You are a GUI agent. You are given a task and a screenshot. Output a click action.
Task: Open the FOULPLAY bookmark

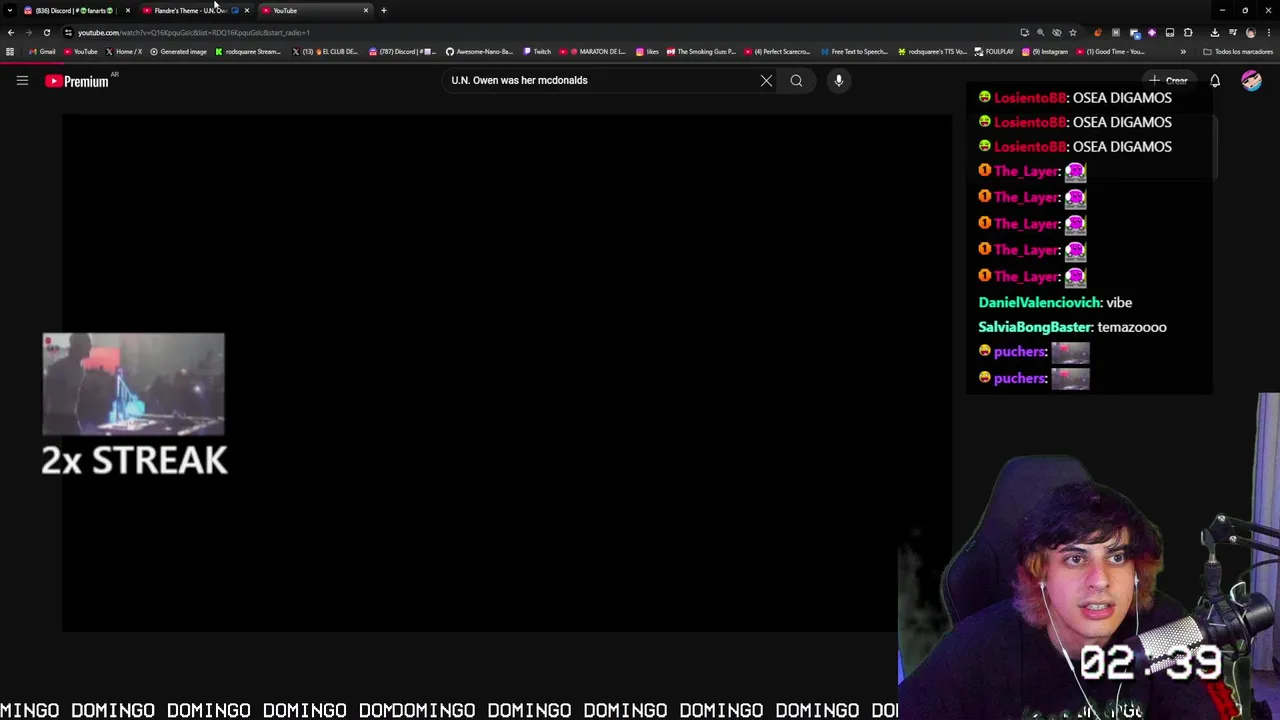[x=994, y=52]
